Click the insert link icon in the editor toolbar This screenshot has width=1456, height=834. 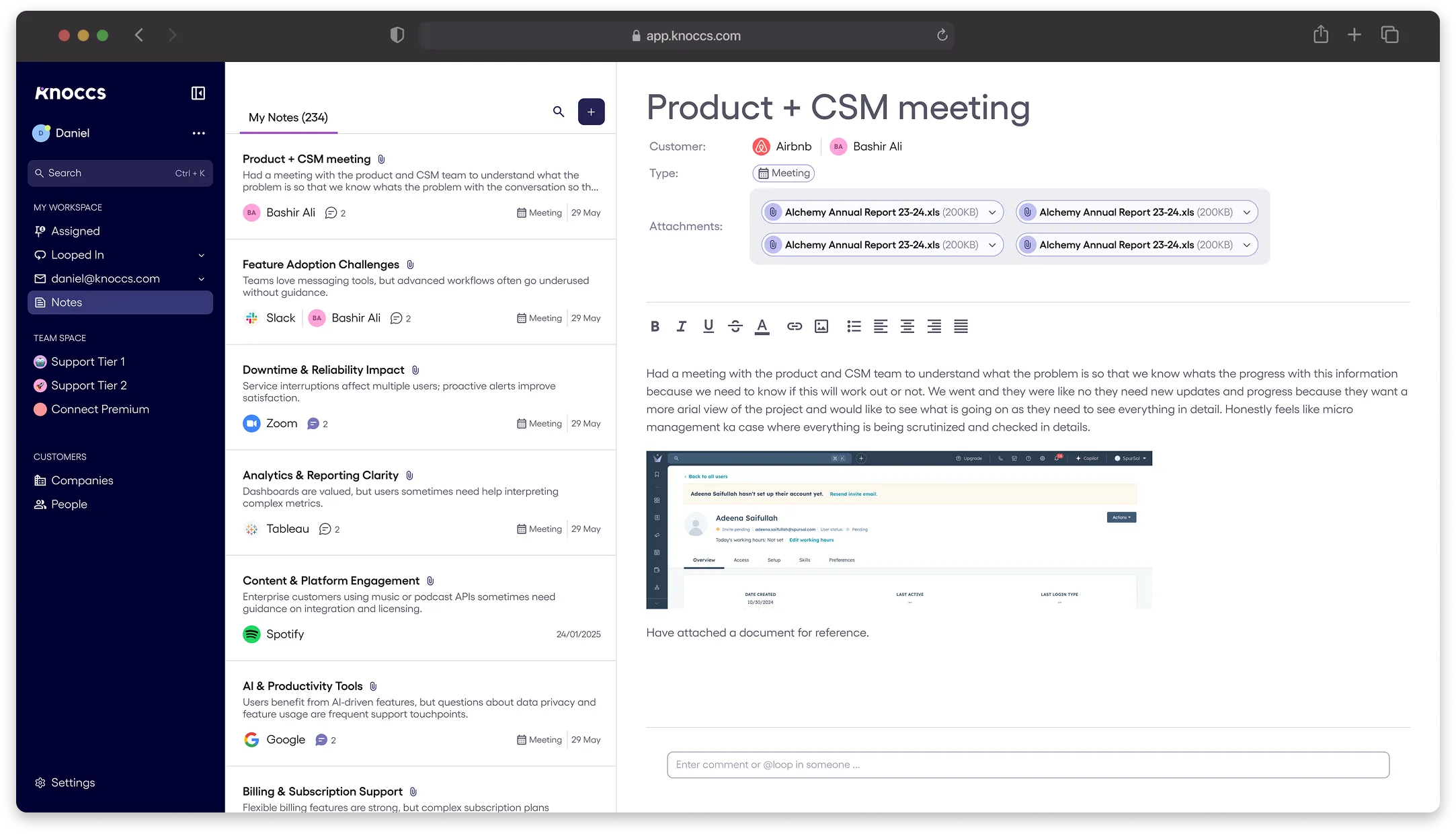(x=795, y=326)
